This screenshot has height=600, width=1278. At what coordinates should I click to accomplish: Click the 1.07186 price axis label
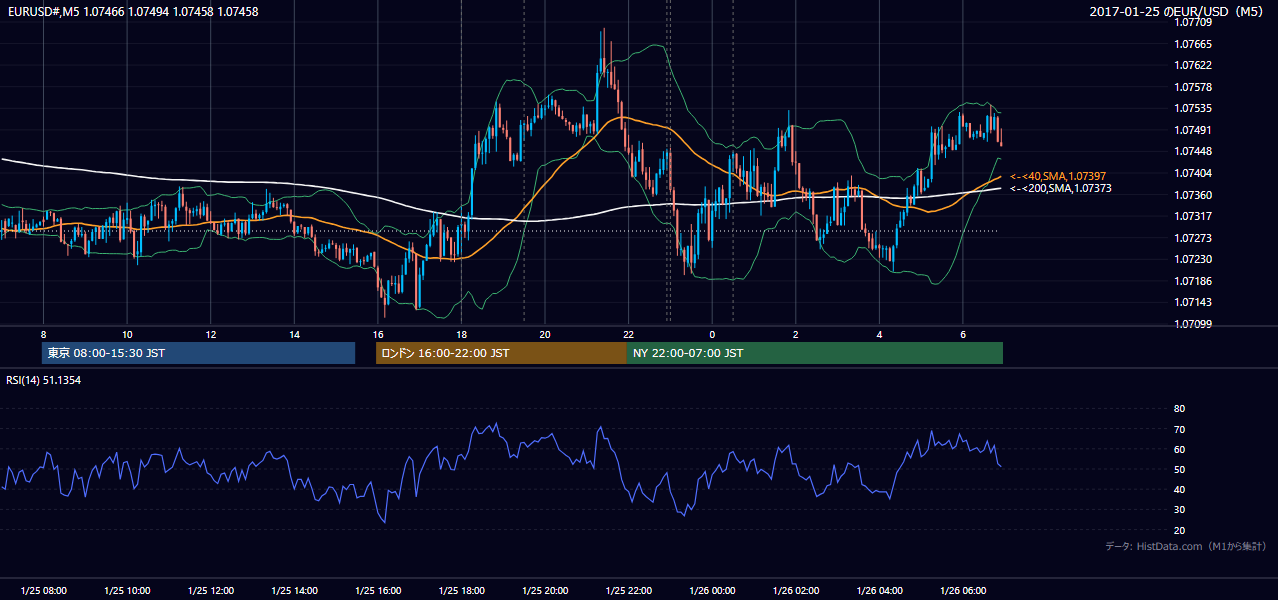coord(1193,281)
